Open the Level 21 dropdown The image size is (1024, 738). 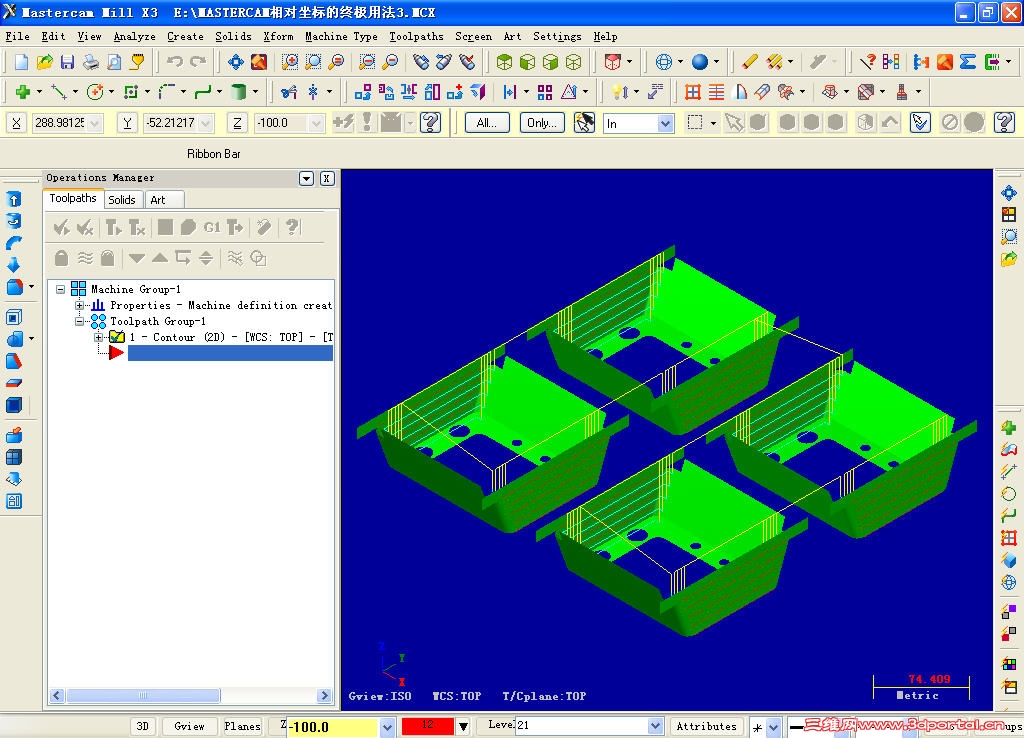coord(656,726)
